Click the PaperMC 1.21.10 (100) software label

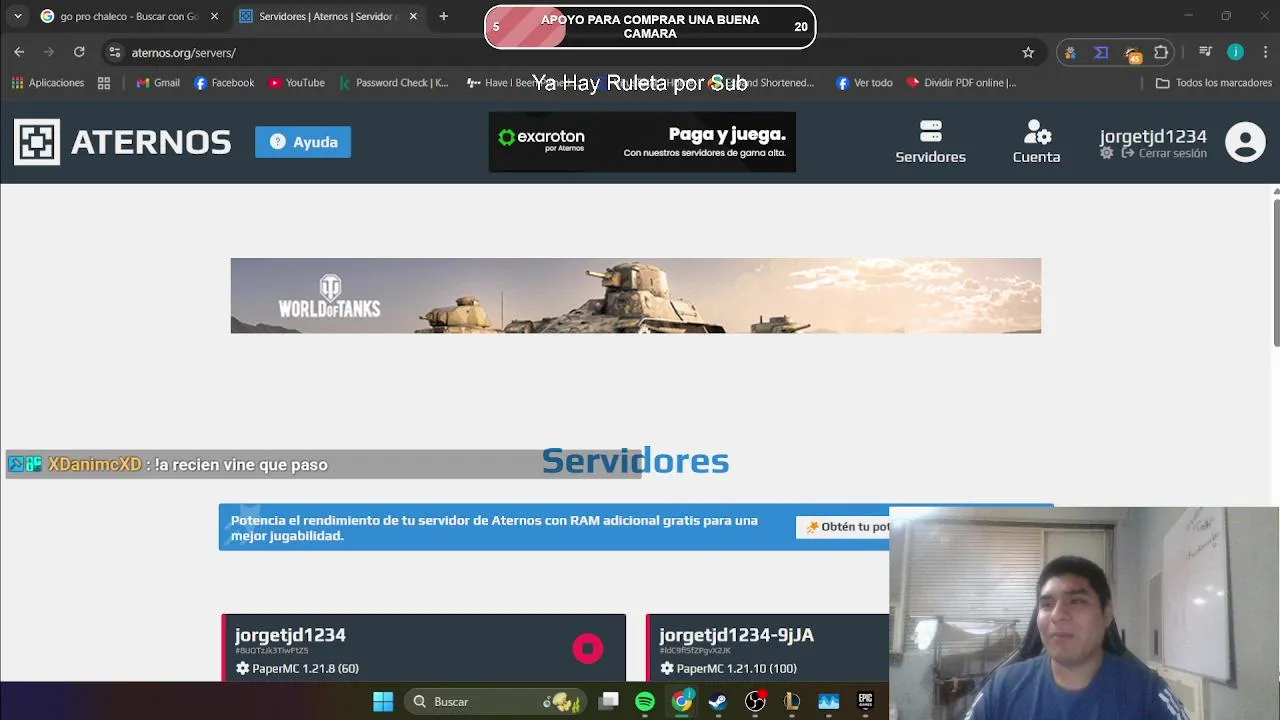click(728, 668)
